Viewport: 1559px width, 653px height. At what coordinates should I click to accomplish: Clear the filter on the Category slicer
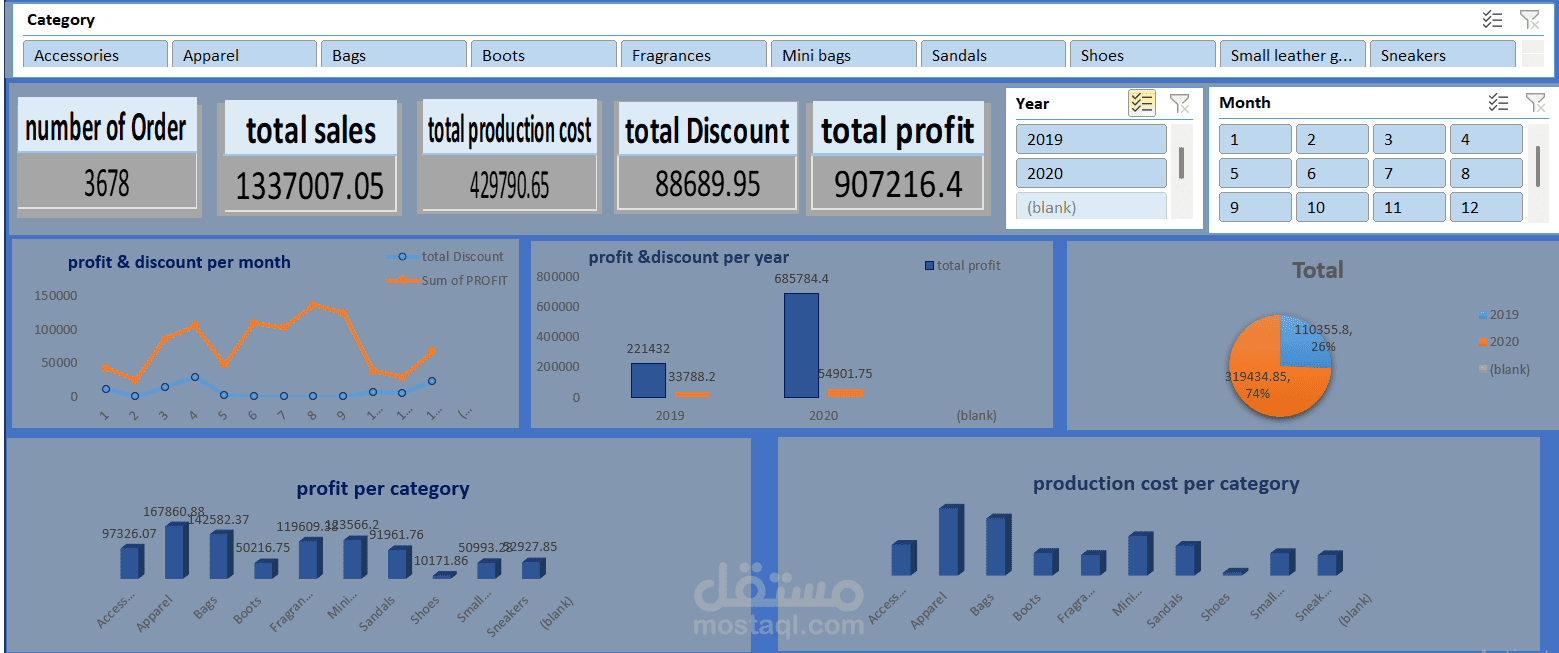(x=1529, y=19)
